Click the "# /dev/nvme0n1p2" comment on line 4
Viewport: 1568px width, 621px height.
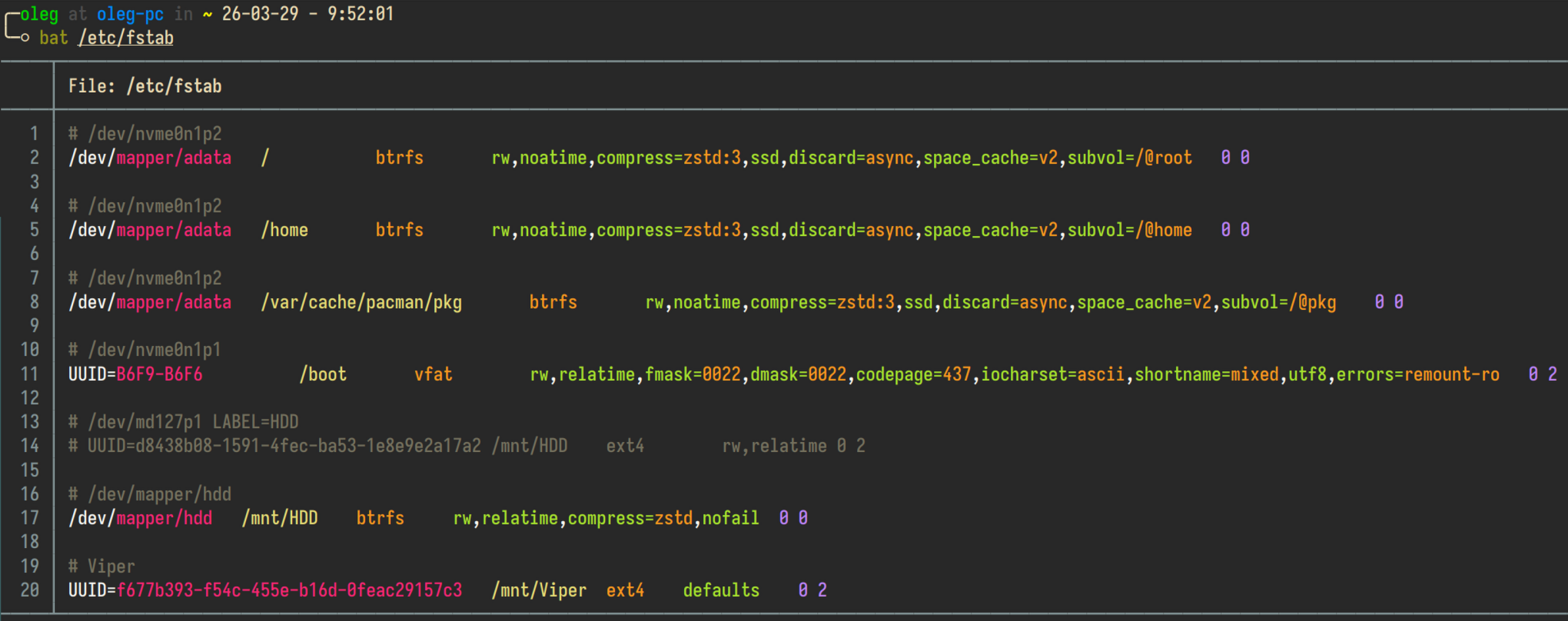[x=145, y=206]
